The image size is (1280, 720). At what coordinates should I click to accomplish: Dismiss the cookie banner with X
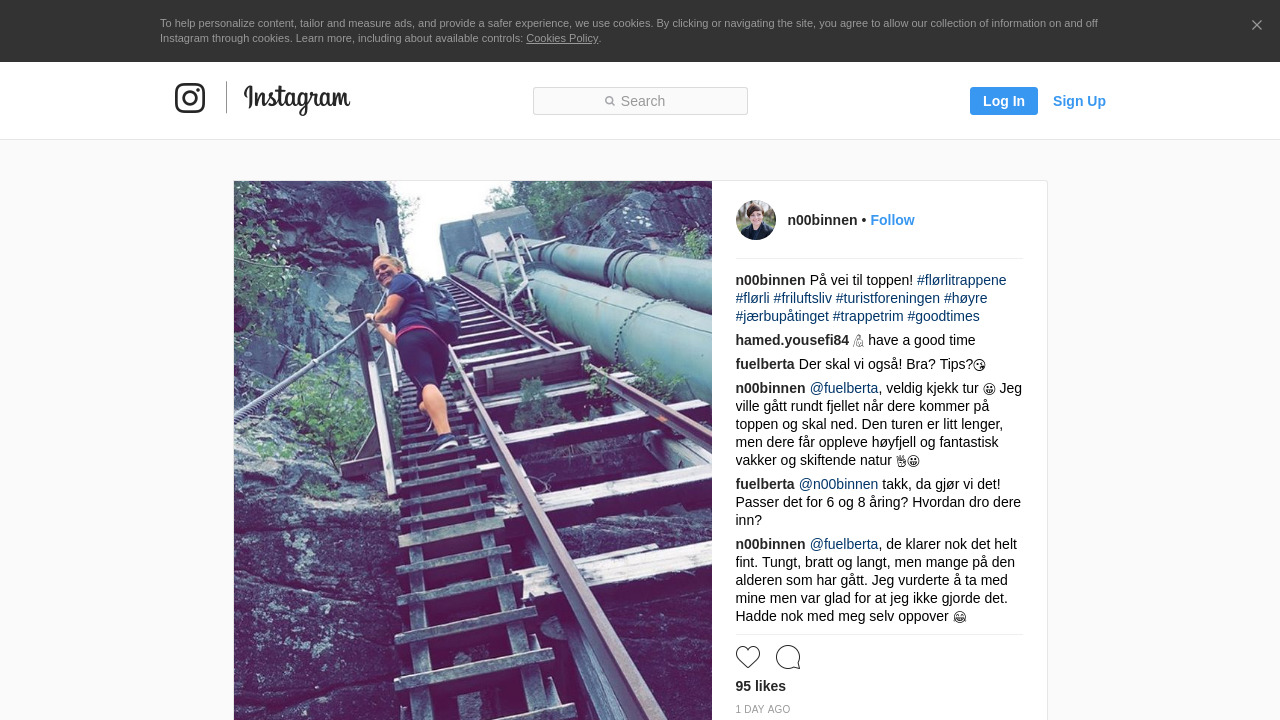coord(1257,25)
